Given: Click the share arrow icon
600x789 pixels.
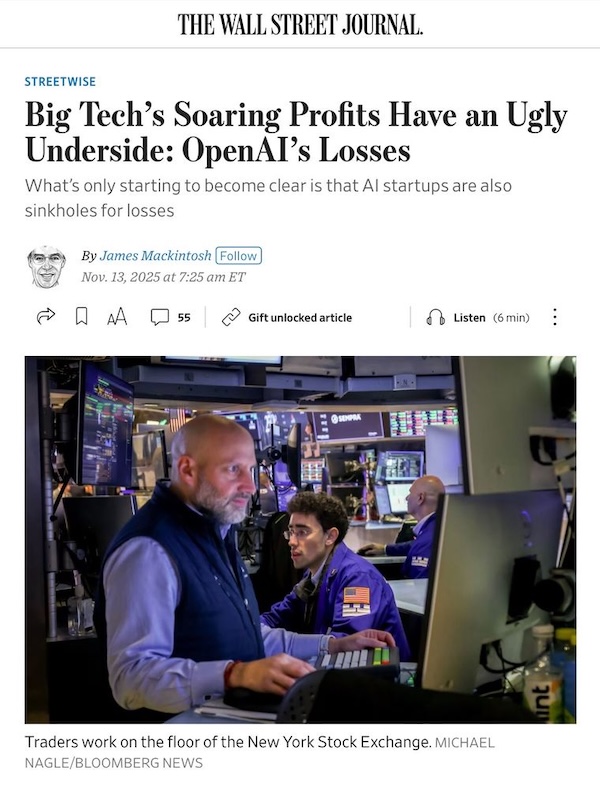Looking at the screenshot, I should pyautogui.click(x=45, y=317).
